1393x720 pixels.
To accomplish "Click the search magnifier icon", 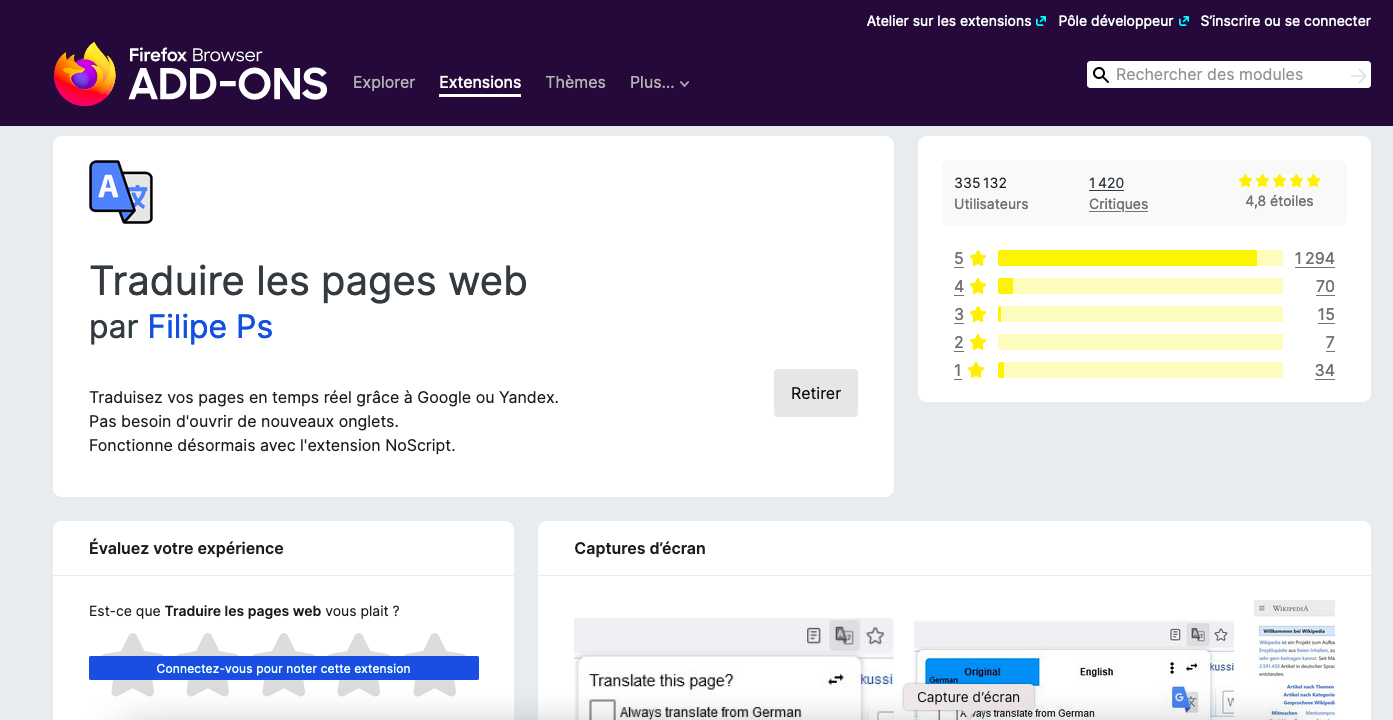I will (x=1101, y=75).
